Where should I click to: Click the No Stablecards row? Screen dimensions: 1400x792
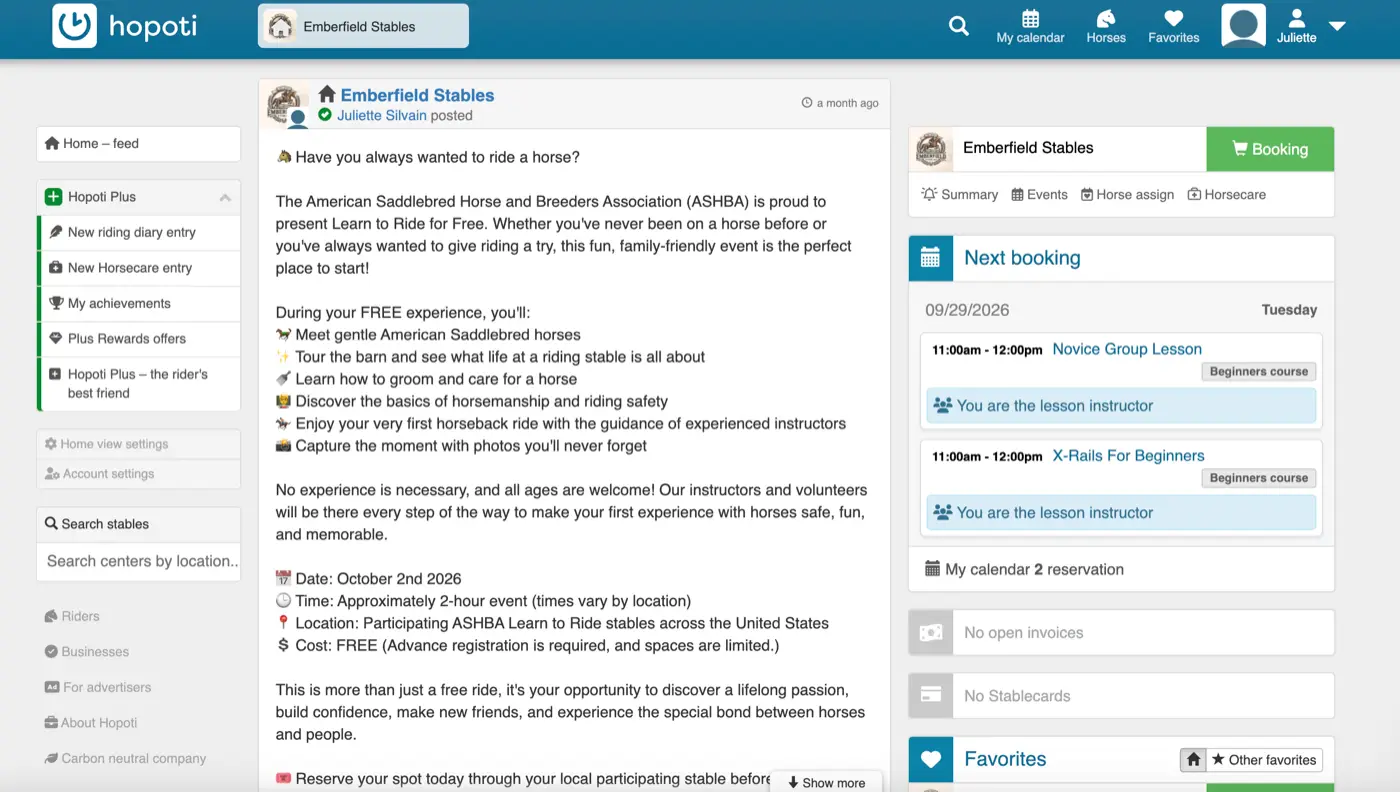pos(1121,696)
